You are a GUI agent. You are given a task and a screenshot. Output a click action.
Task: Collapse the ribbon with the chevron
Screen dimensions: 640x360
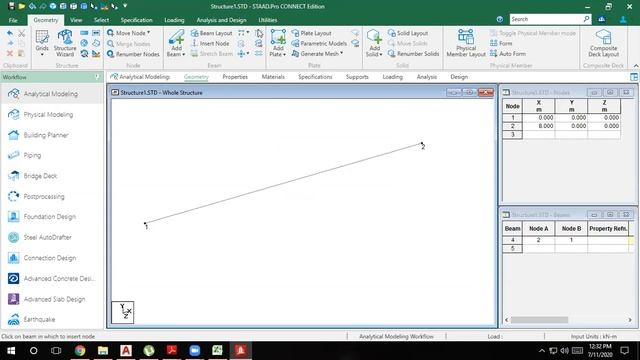(x=636, y=66)
